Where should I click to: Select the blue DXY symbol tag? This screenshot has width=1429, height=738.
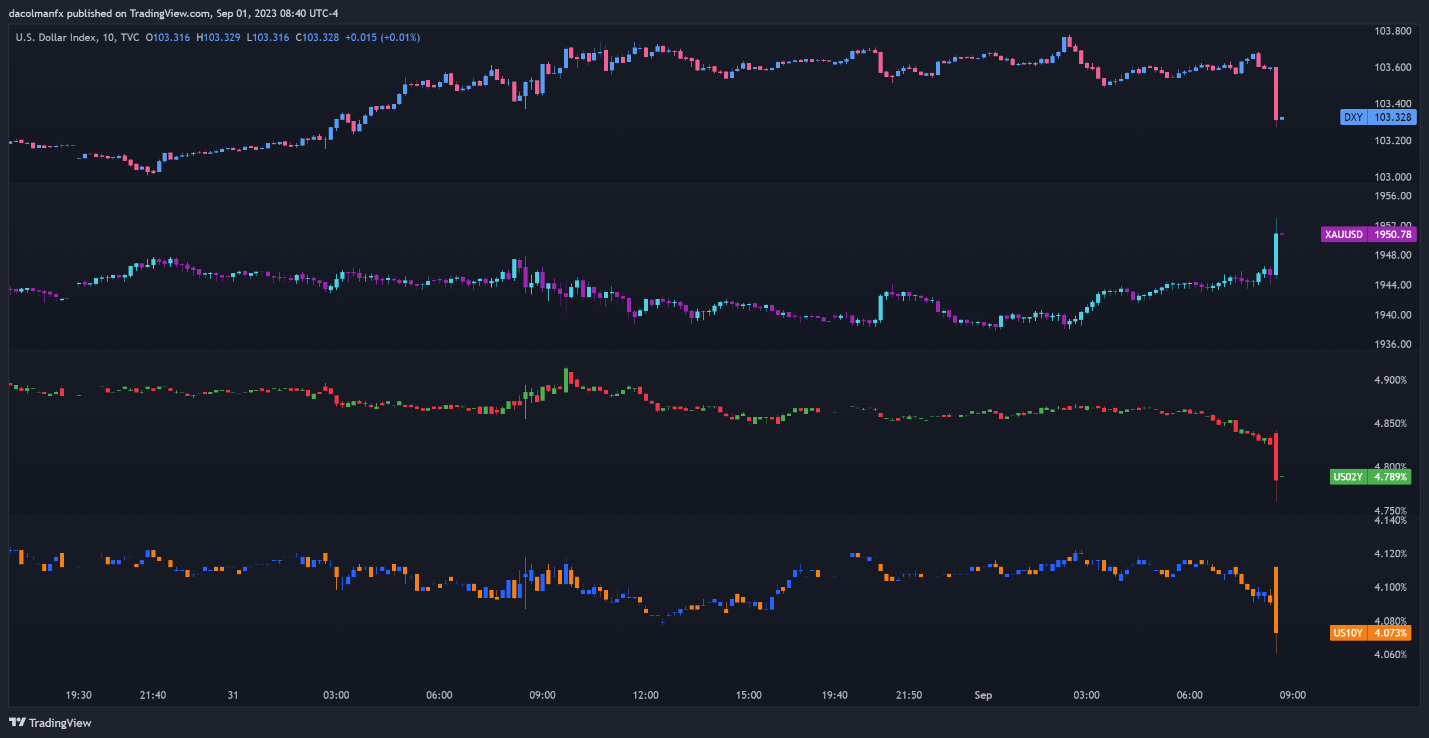coord(1353,117)
